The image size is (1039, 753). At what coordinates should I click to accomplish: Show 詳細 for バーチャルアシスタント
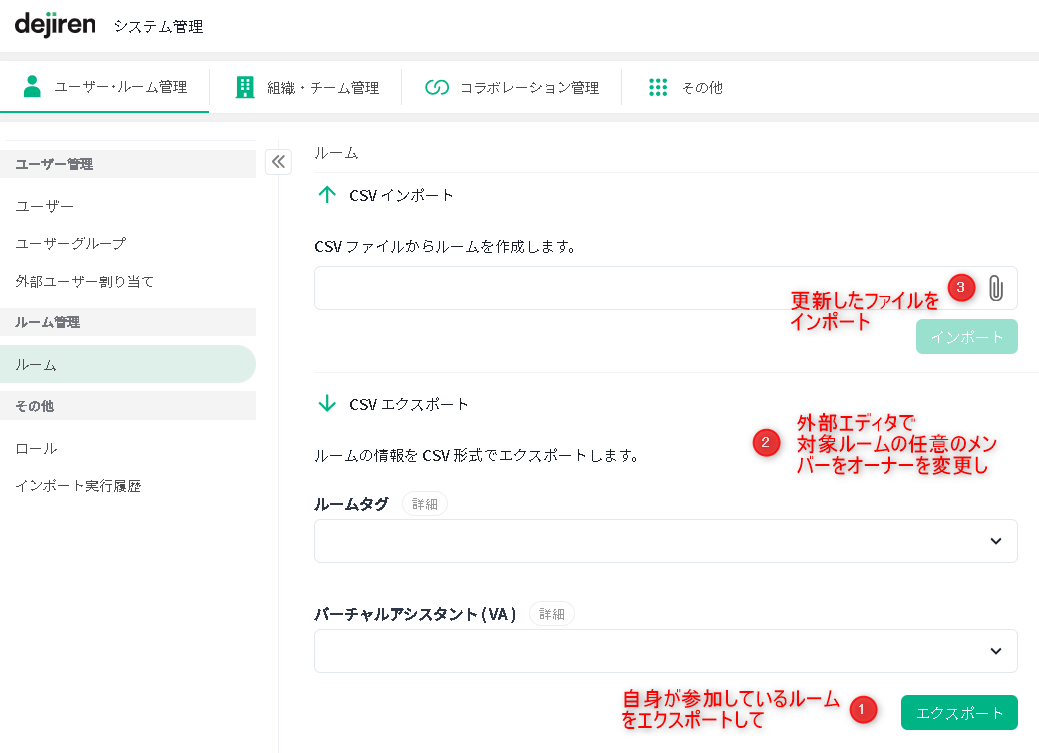(x=552, y=614)
